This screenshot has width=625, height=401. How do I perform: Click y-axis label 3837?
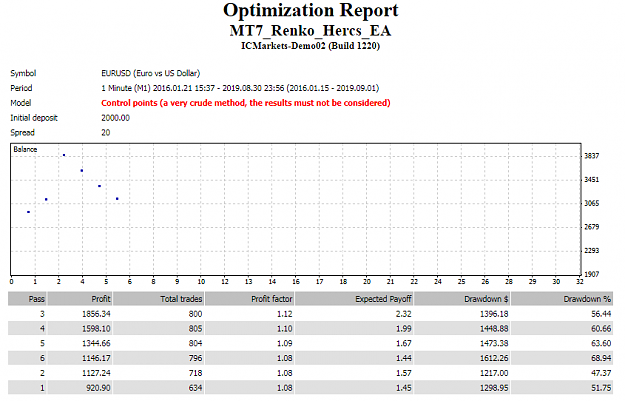coord(592,156)
